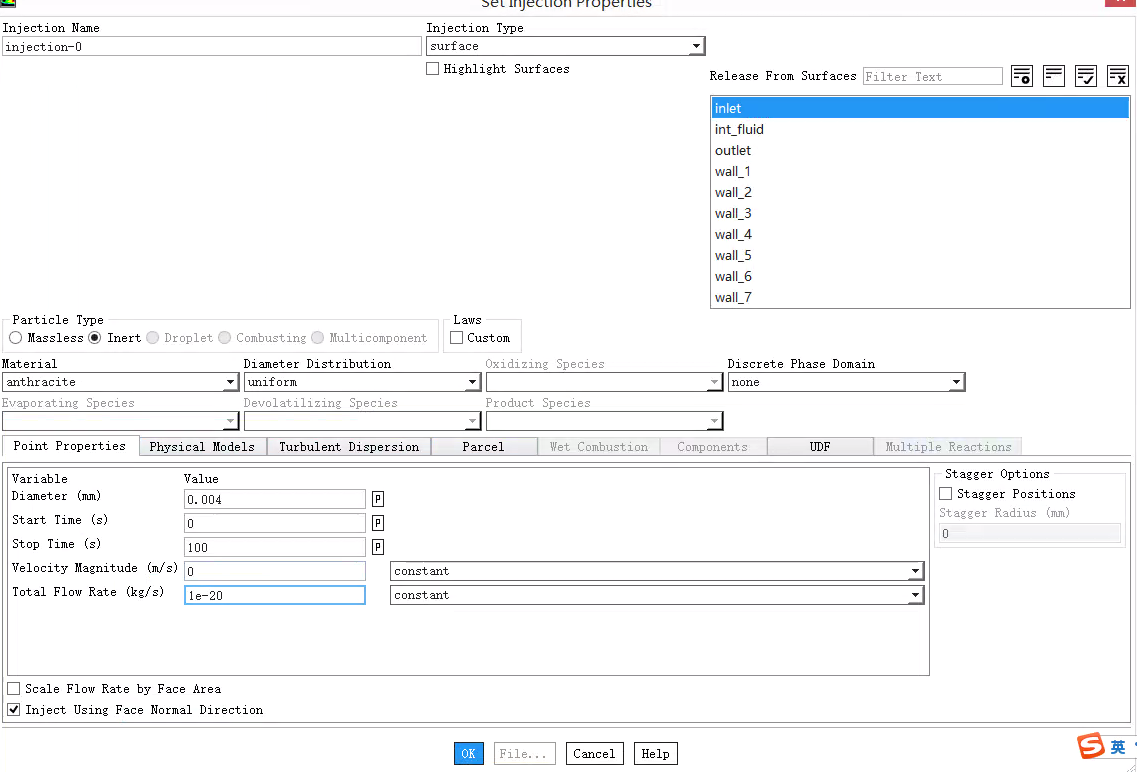Click the toggle tree view icon beside Filter Text
The height and width of the screenshot is (772, 1137).
pyautogui.click(x=1021, y=76)
